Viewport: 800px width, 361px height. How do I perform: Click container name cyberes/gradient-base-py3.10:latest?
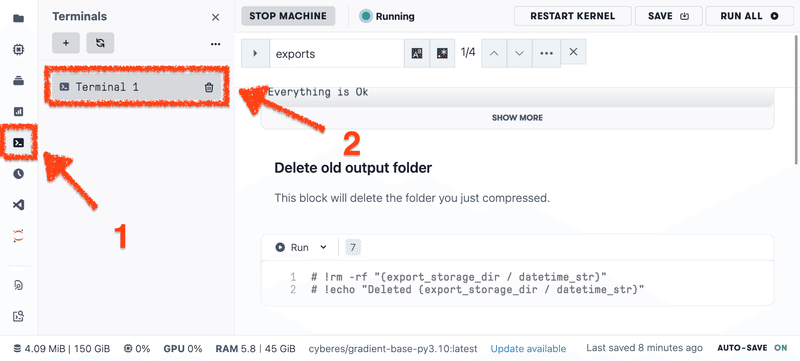pos(393,349)
